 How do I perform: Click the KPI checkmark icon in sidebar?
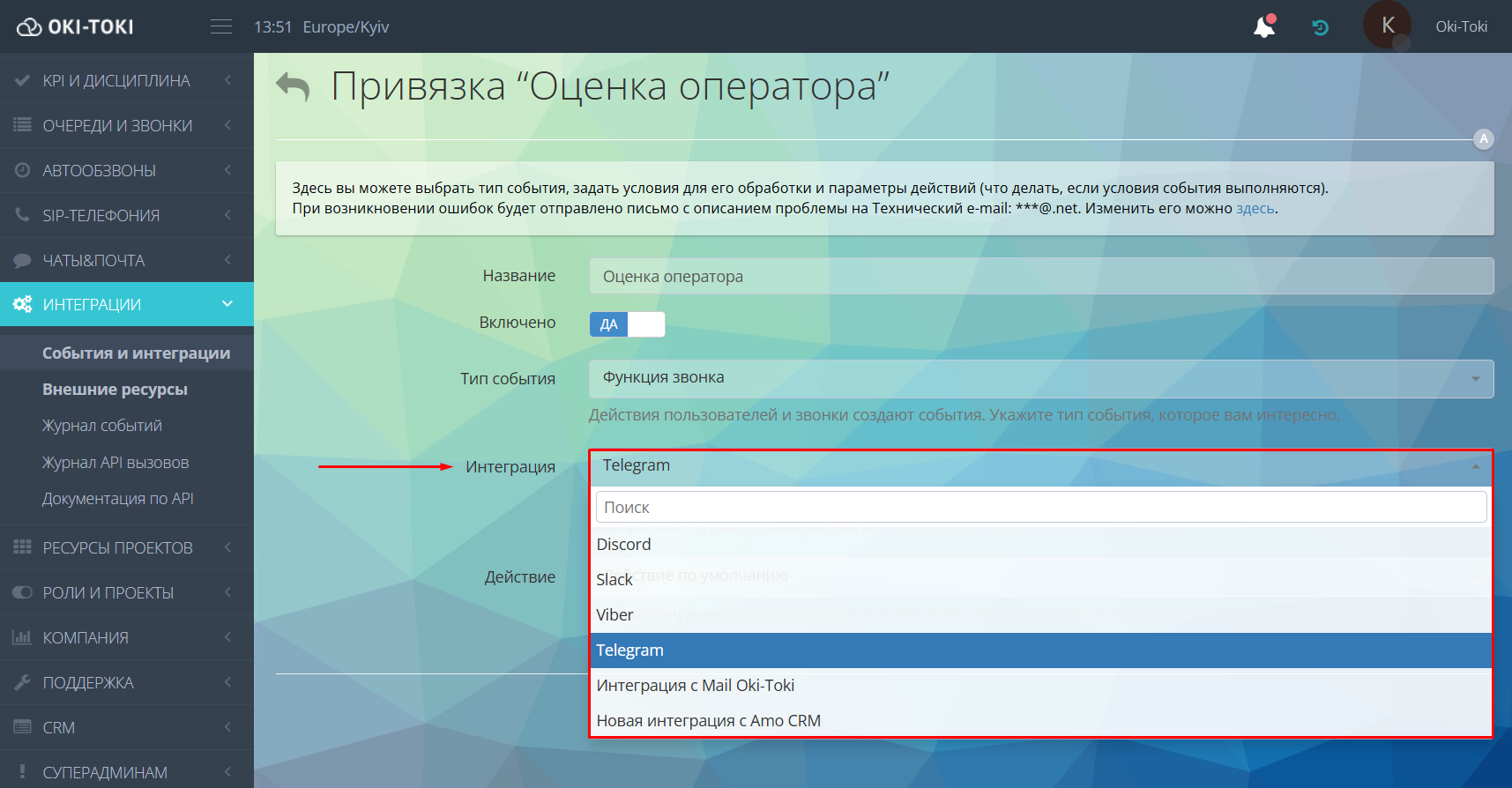[23, 80]
